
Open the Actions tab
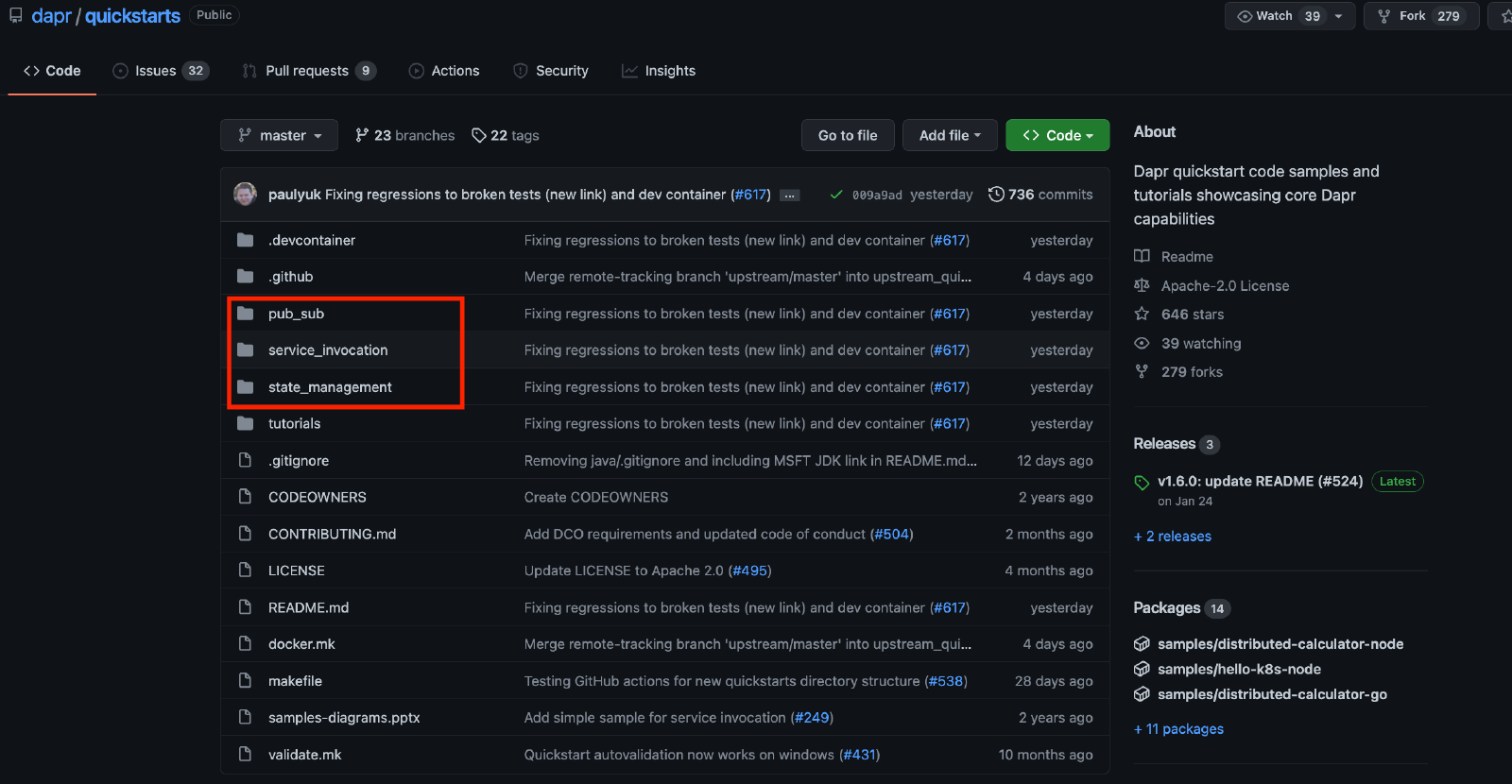click(x=444, y=71)
